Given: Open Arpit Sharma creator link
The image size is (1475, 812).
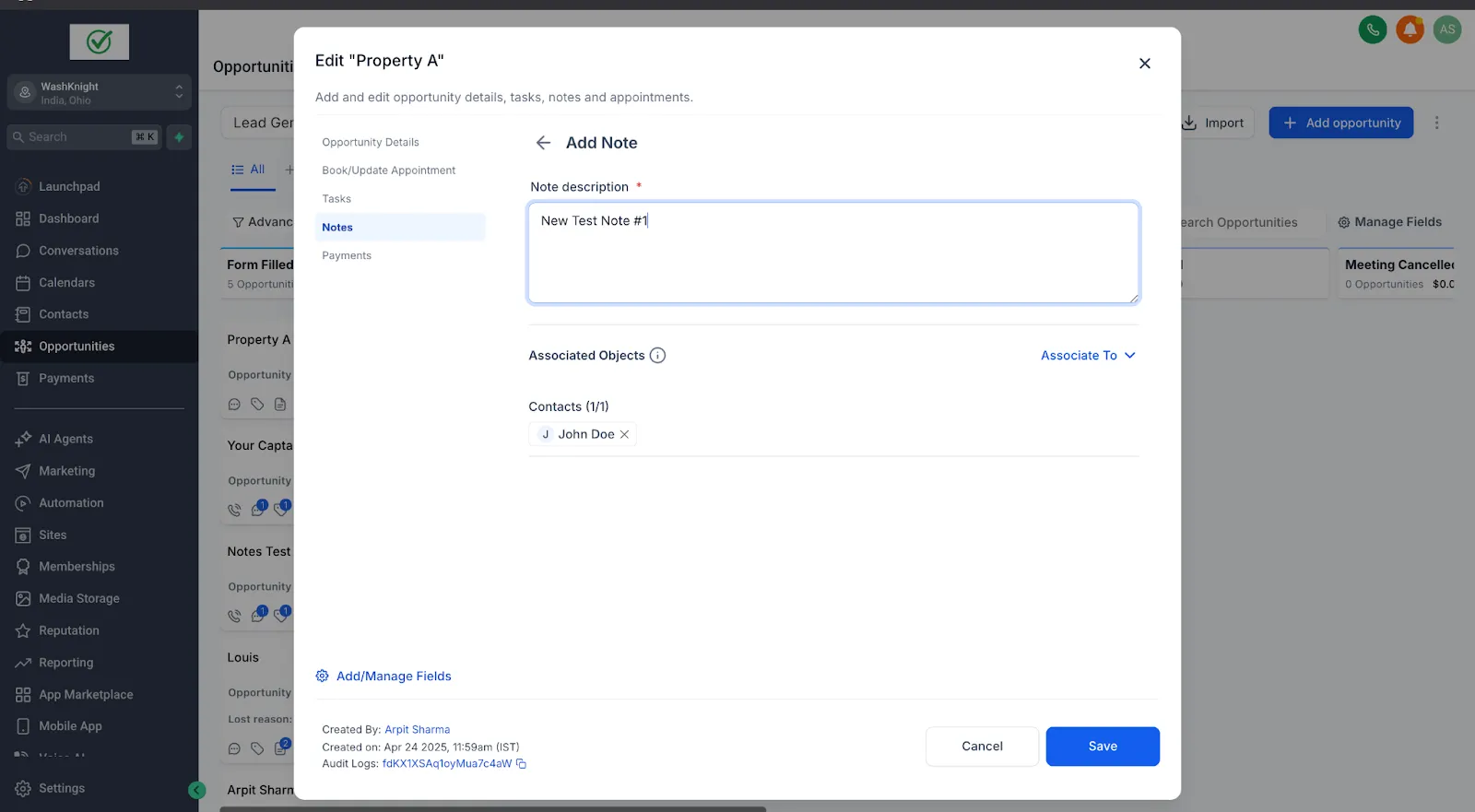Looking at the screenshot, I should coord(418,730).
